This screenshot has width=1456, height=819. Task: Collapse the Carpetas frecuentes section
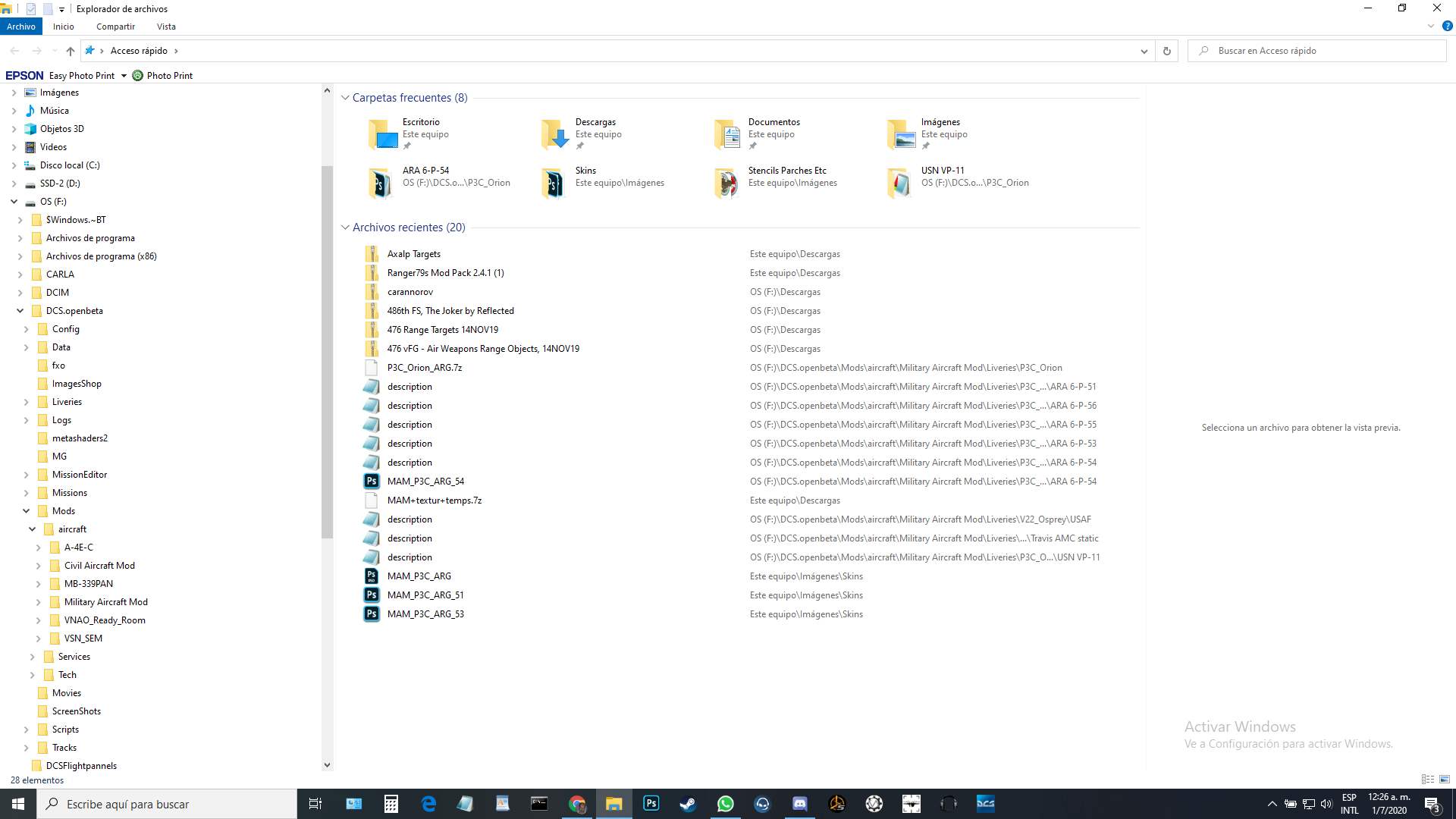[x=345, y=98]
